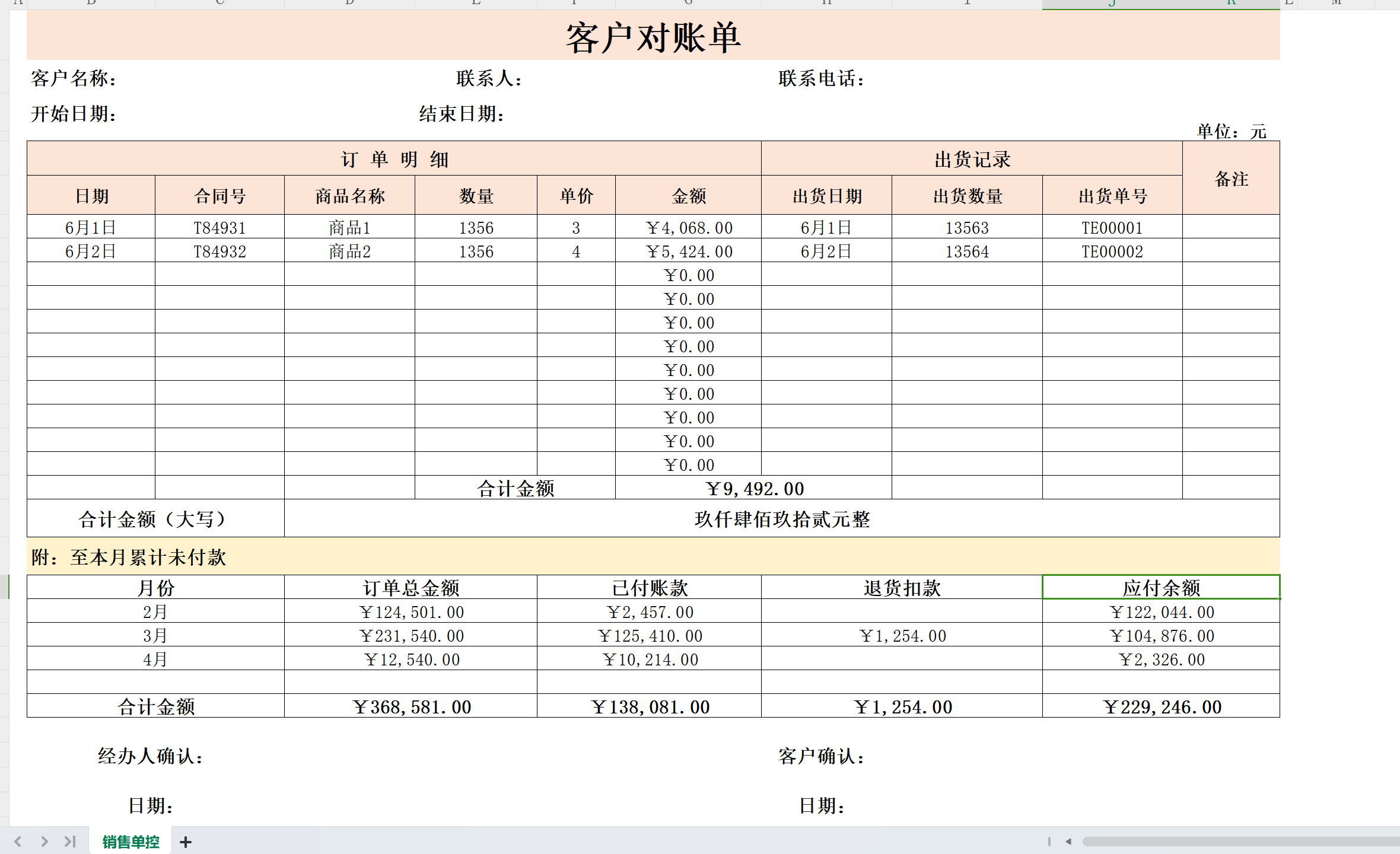The height and width of the screenshot is (854, 1400).
Task: Jump to last sheet with arrow-bar icon
Action: (x=70, y=841)
